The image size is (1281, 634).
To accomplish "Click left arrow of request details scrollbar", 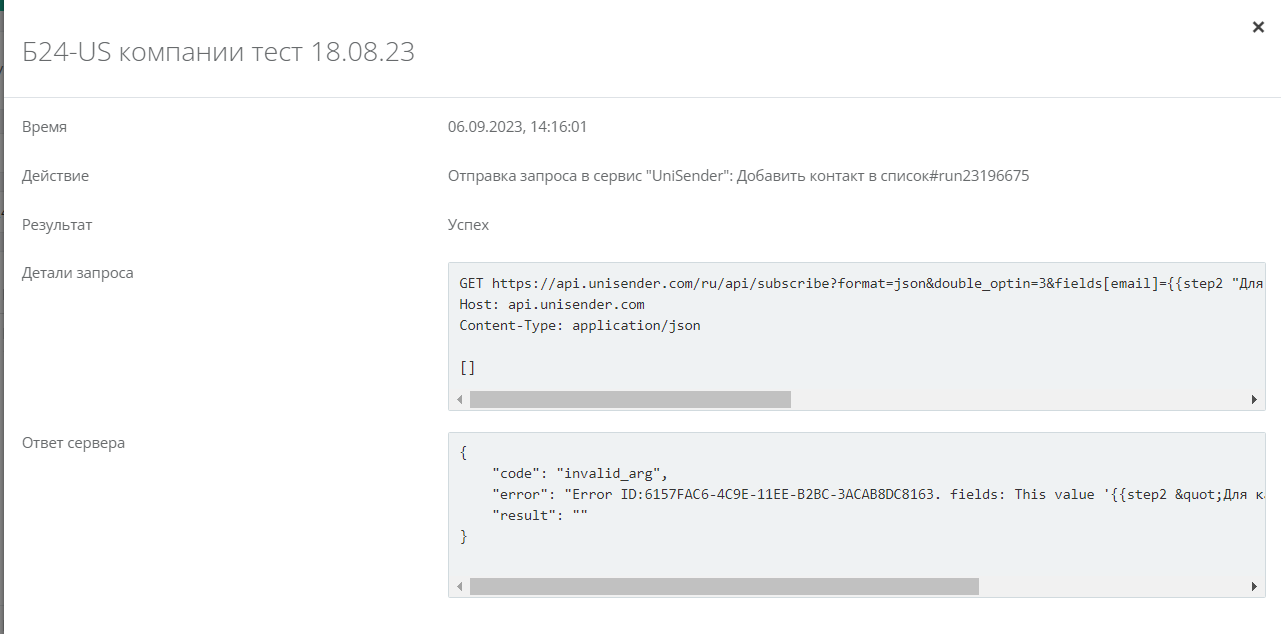I will (x=459, y=400).
